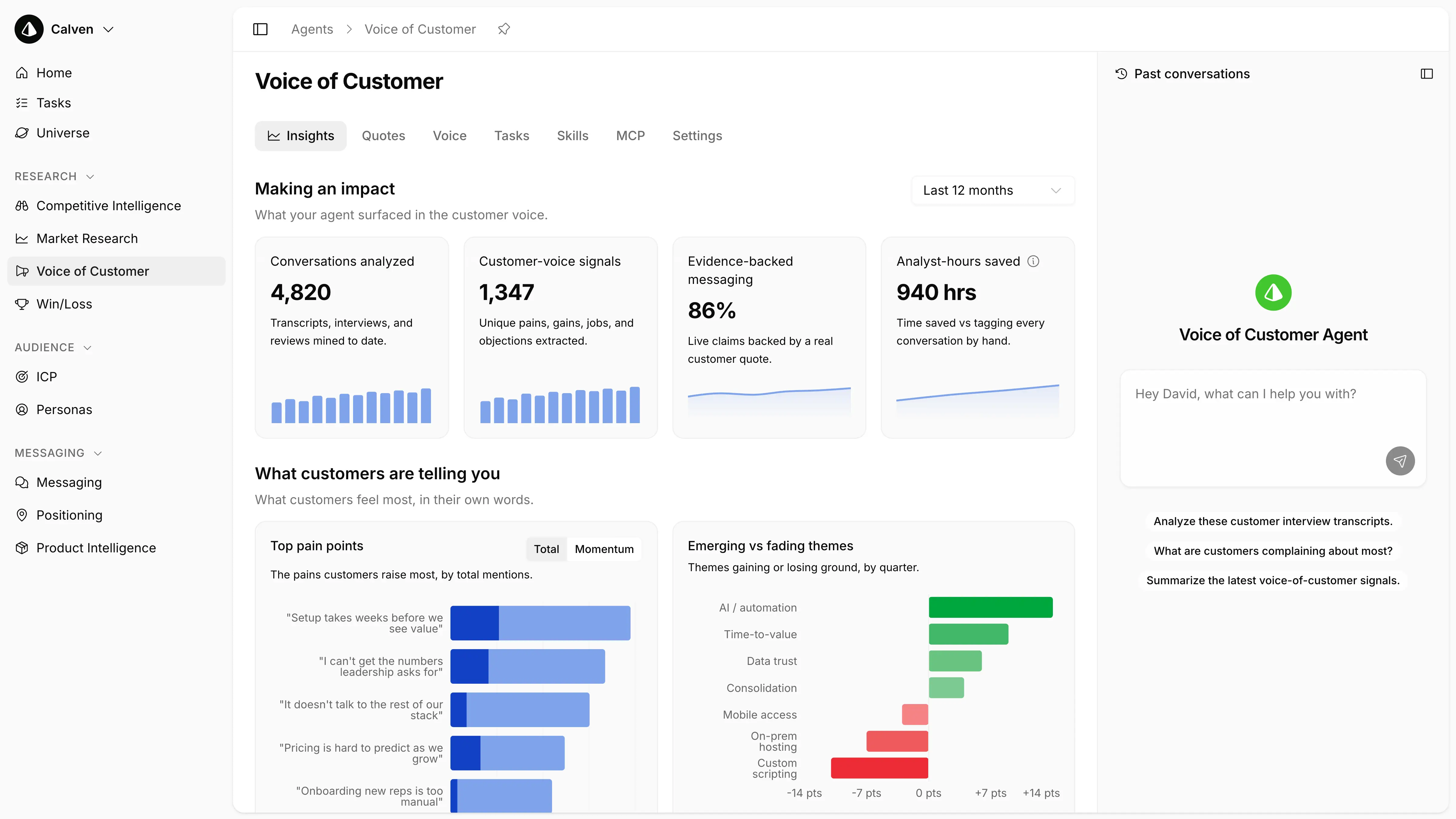The width and height of the screenshot is (1456, 819).
Task: Click the AI / automation green bar
Action: (990, 608)
